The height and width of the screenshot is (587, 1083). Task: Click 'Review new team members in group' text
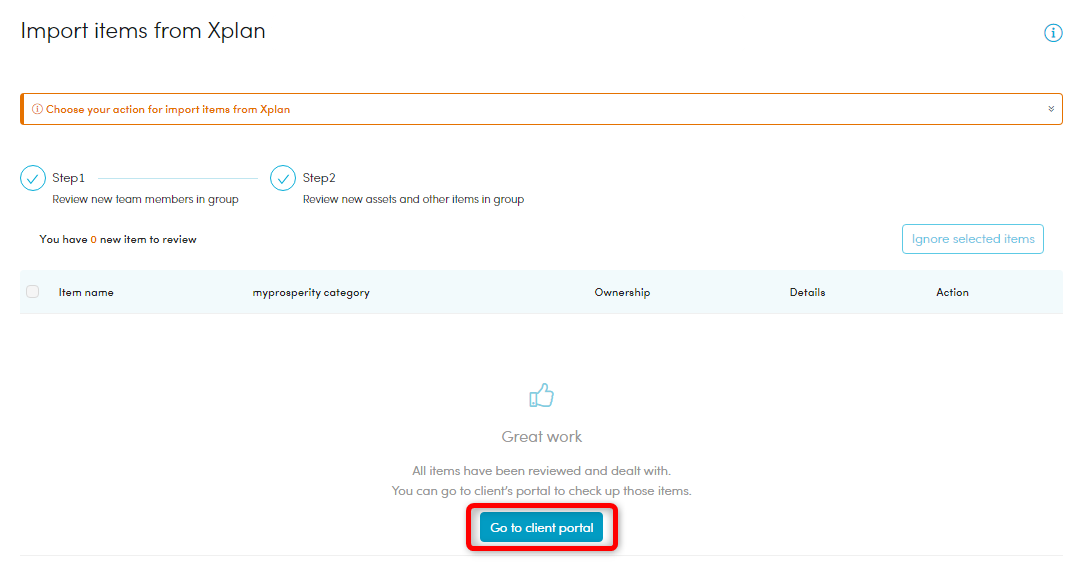pyautogui.click(x=145, y=199)
